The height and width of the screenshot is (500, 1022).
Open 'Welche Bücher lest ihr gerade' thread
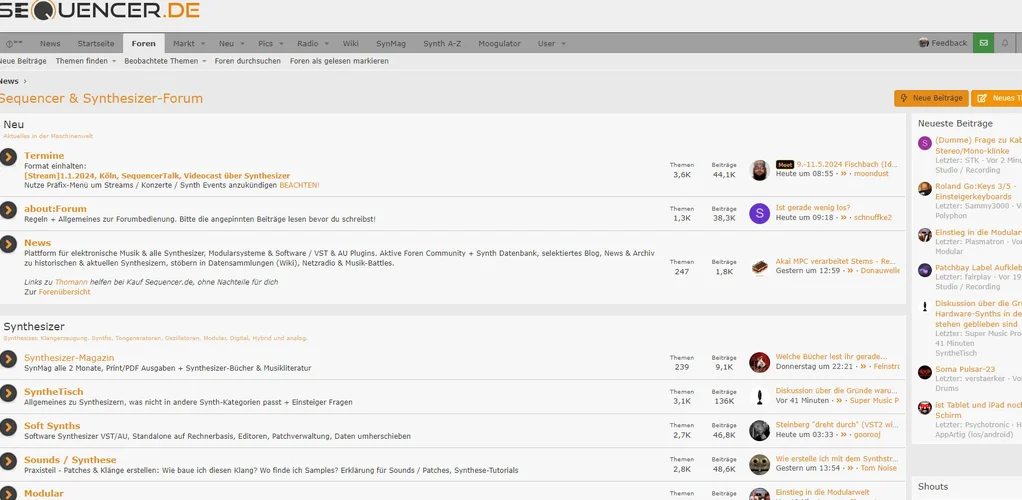832,357
